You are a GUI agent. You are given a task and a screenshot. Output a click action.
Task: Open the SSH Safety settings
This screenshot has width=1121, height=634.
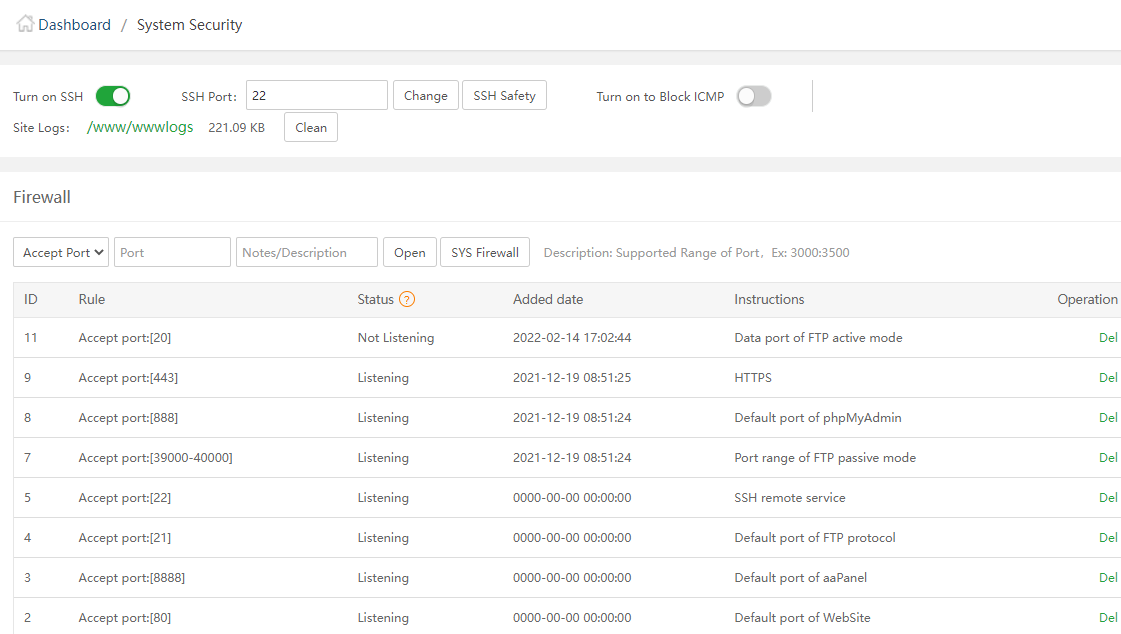(504, 96)
